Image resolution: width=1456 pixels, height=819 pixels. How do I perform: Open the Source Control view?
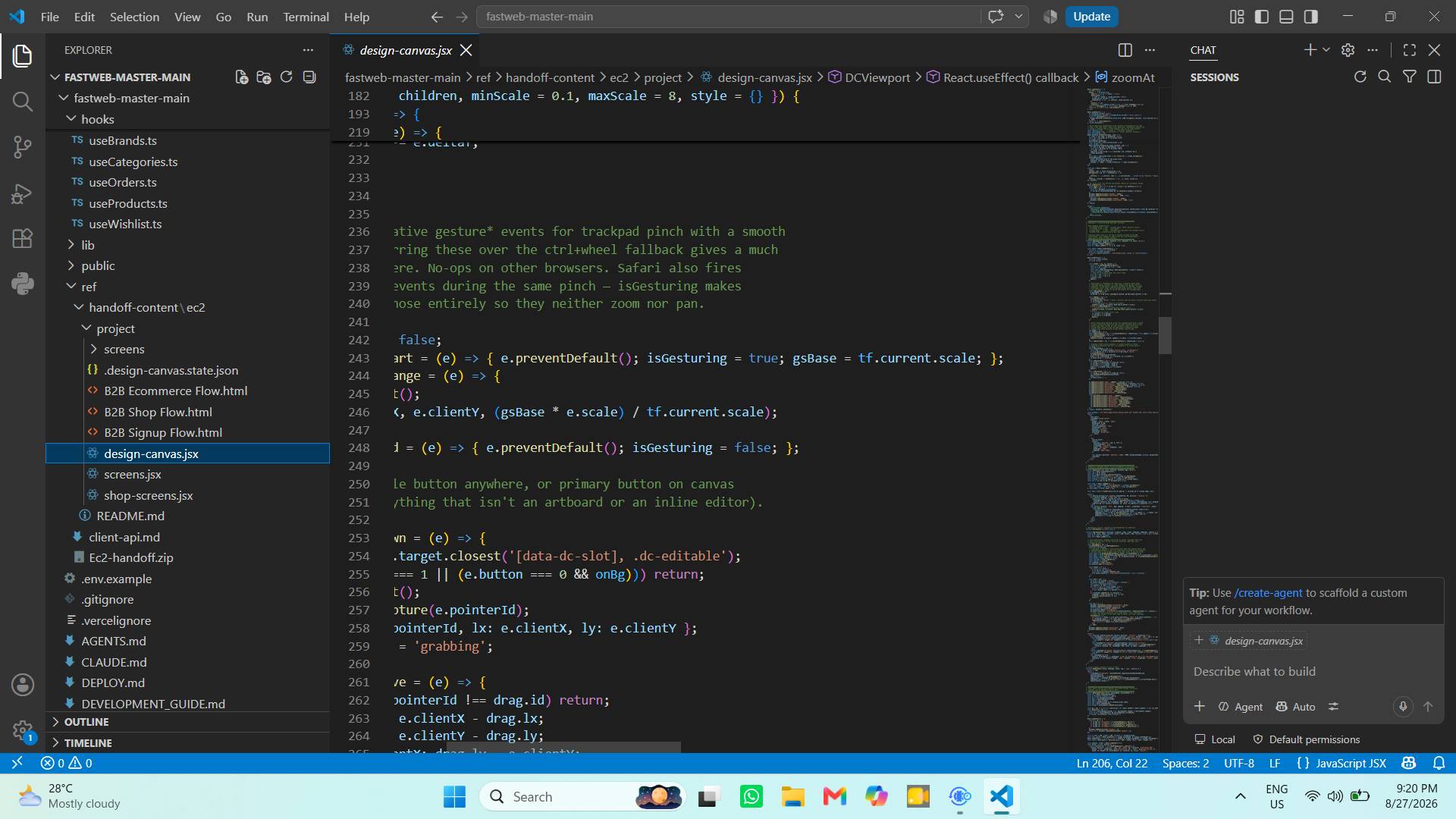pos(23,147)
